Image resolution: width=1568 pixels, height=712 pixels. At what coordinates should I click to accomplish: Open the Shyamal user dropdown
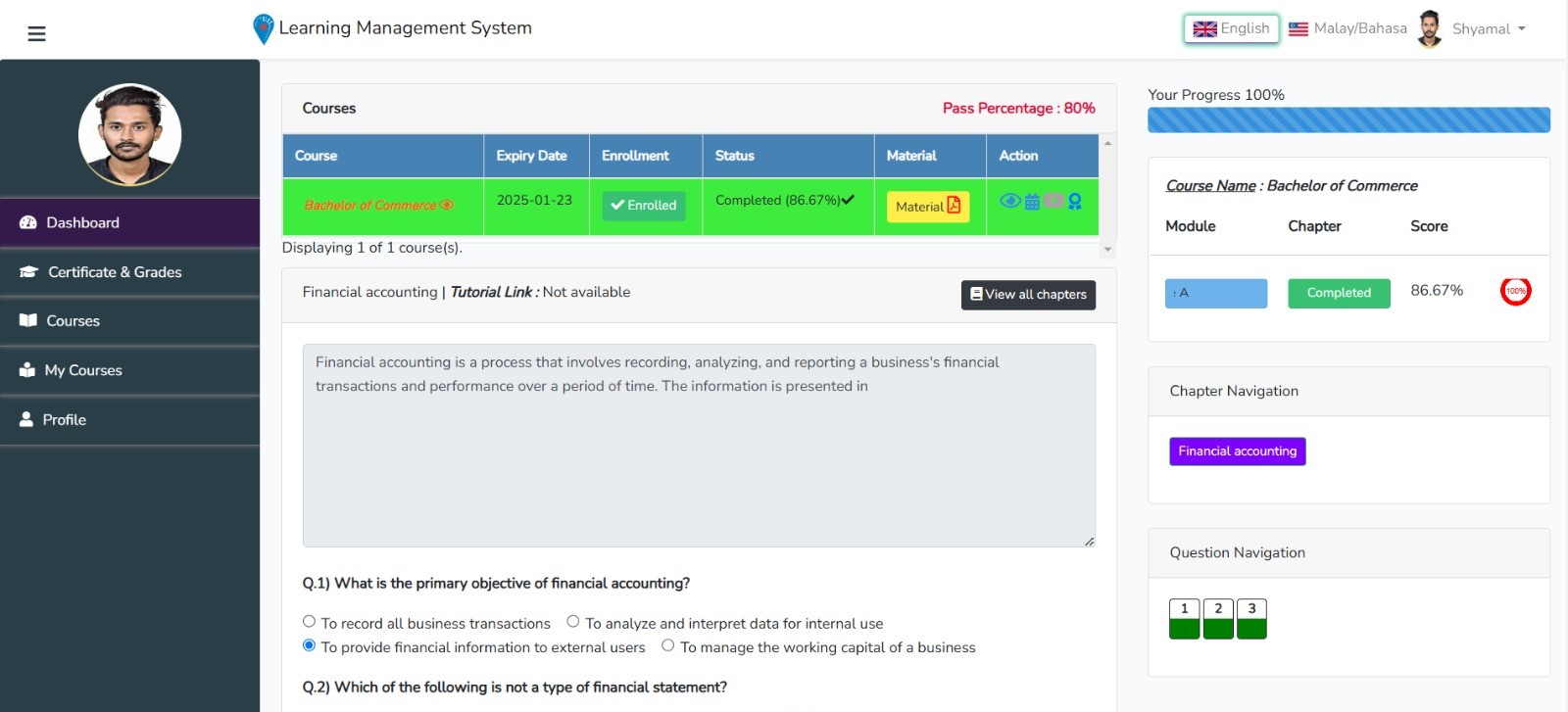pyautogui.click(x=1488, y=29)
